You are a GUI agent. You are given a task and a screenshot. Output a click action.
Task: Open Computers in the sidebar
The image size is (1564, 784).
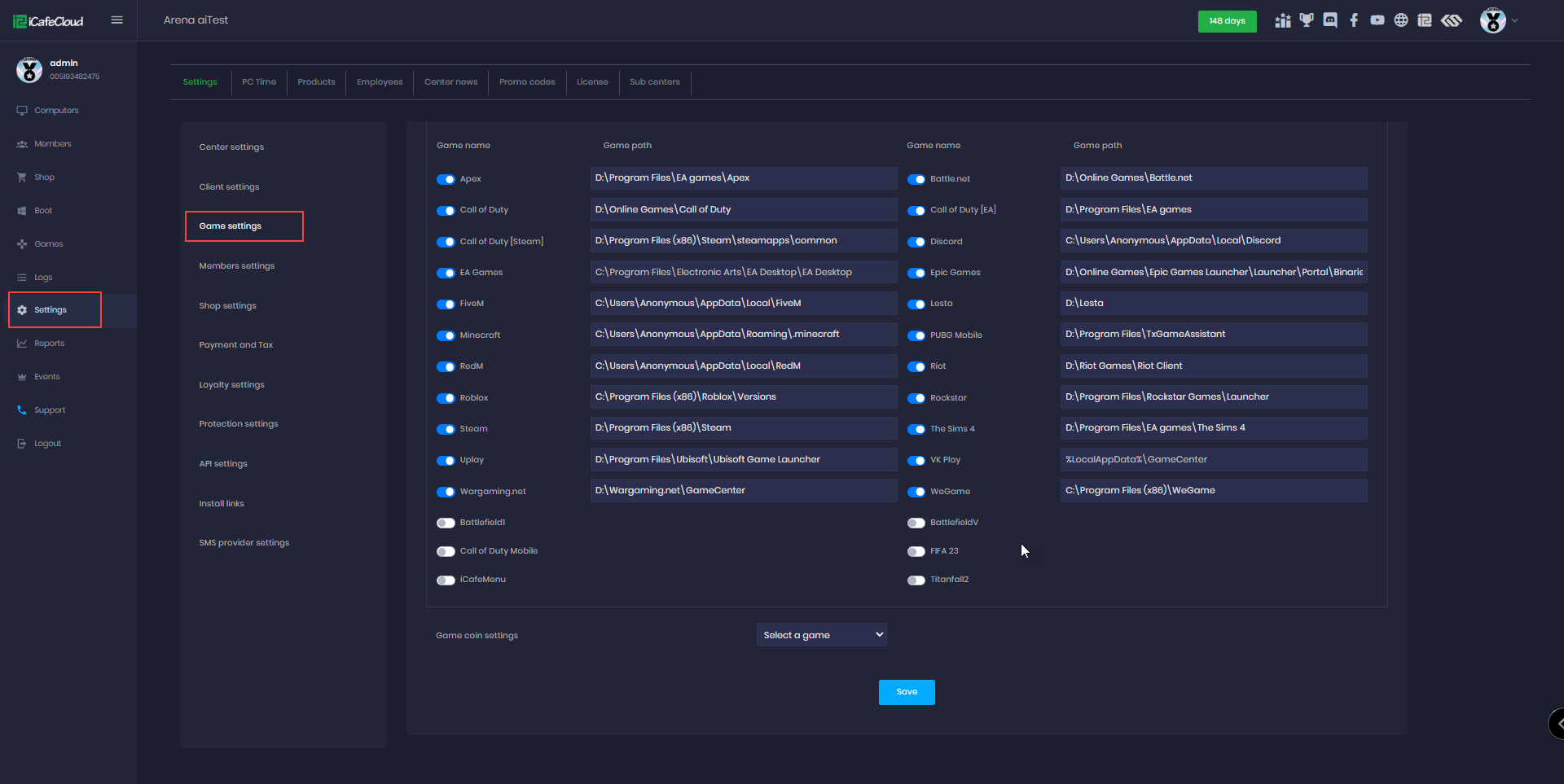pos(56,111)
